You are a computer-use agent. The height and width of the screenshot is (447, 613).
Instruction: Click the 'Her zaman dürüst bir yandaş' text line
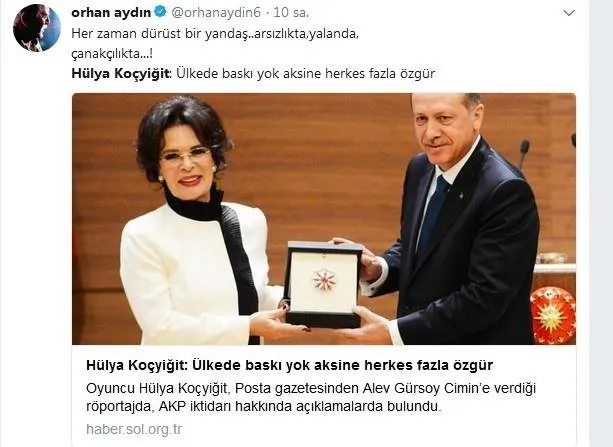pyautogui.click(x=215, y=34)
